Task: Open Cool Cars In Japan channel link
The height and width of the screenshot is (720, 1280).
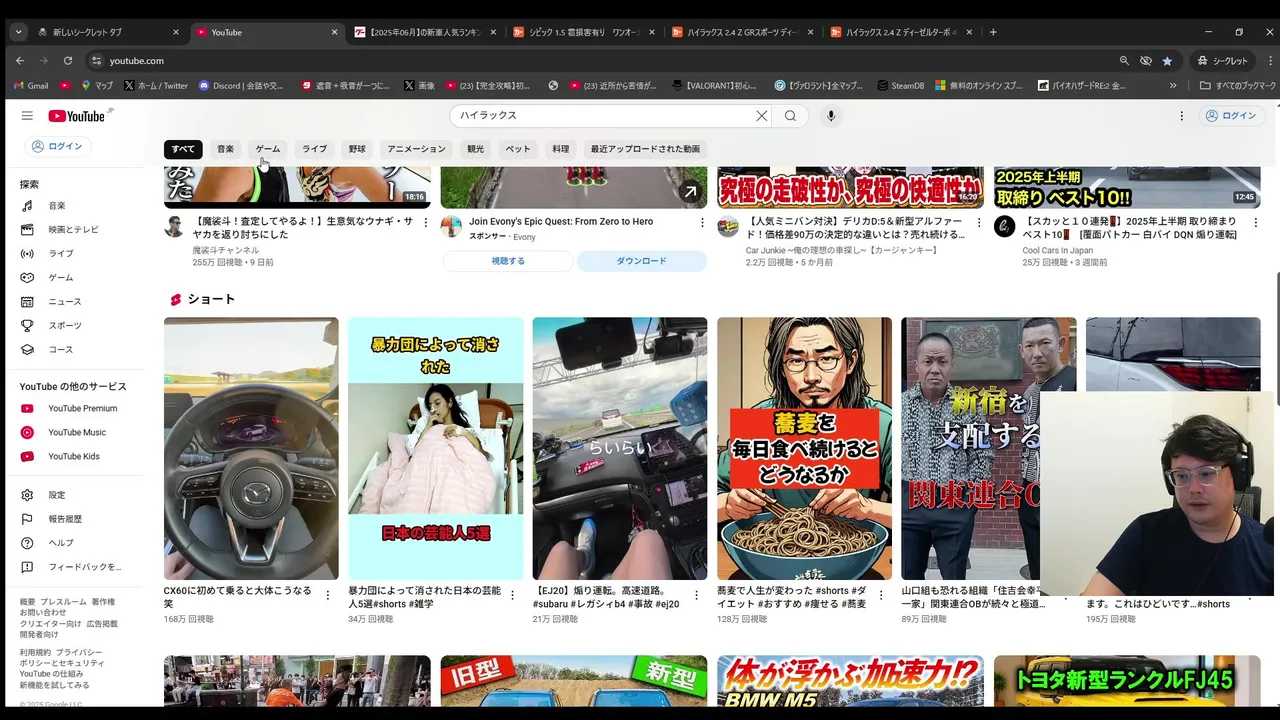Action: coord(1058,250)
